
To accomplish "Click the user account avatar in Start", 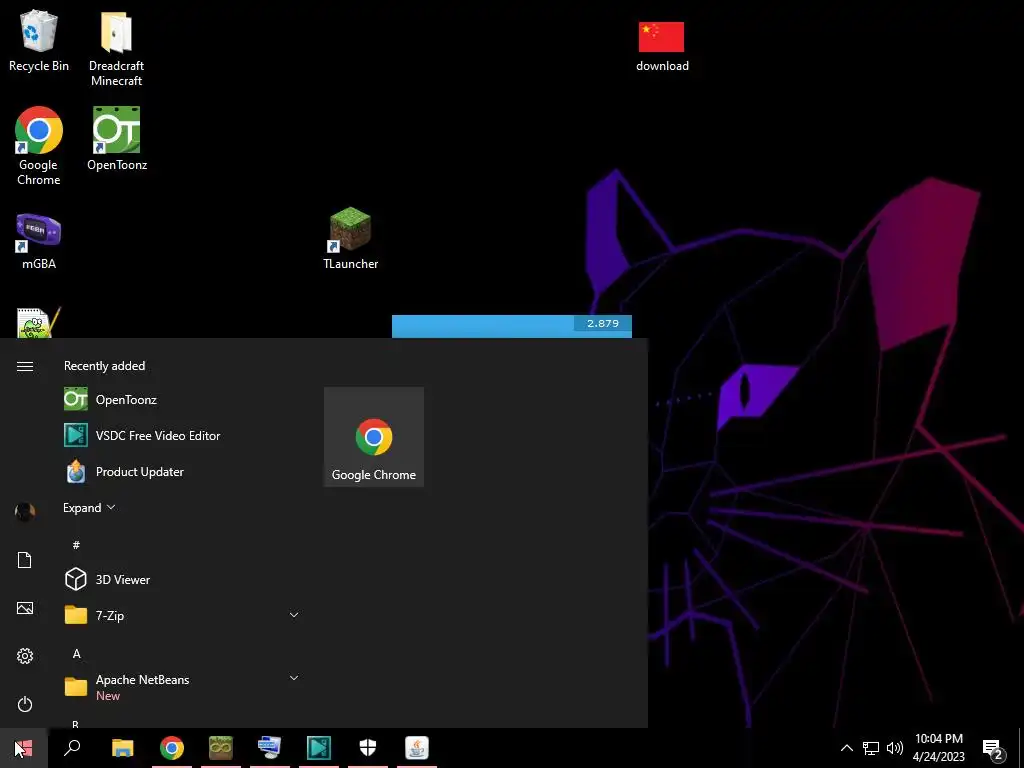I will click(x=25, y=512).
